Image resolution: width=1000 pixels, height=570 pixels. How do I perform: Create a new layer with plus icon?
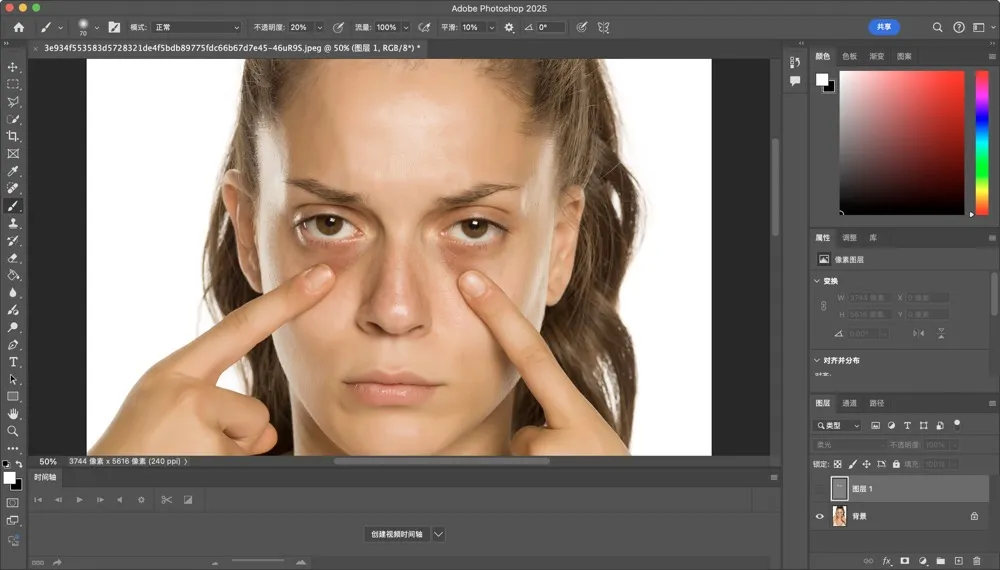pos(958,561)
